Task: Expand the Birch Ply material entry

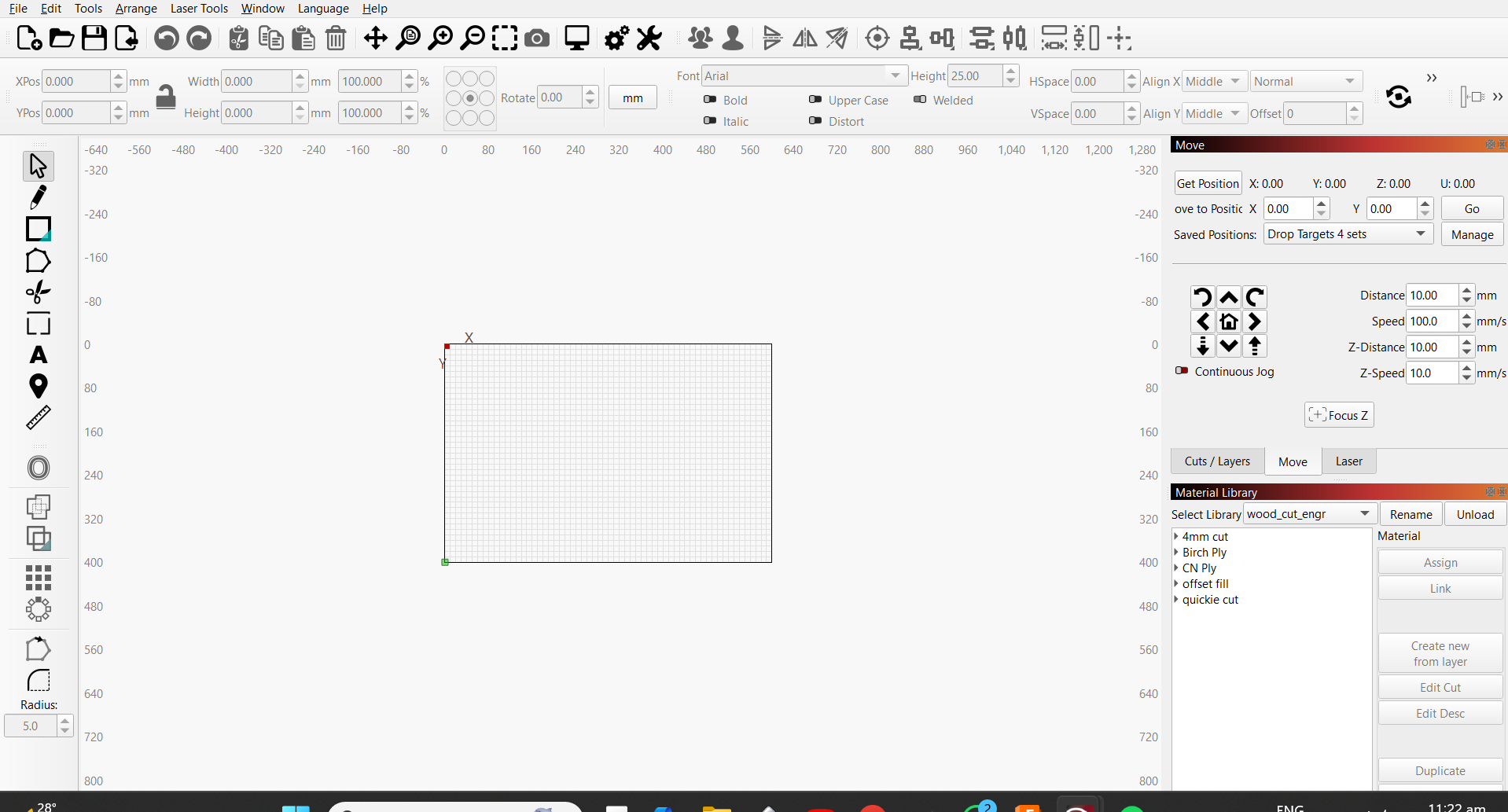Action: [x=1177, y=553]
